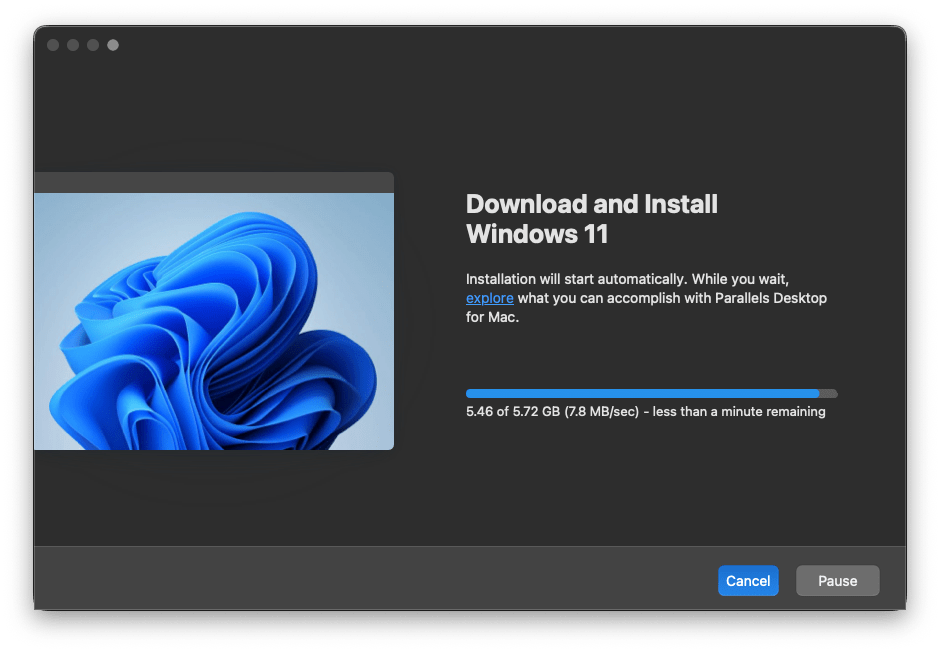Click the 'less than a minute remaining' text
940x652 pixels.
click(739, 412)
